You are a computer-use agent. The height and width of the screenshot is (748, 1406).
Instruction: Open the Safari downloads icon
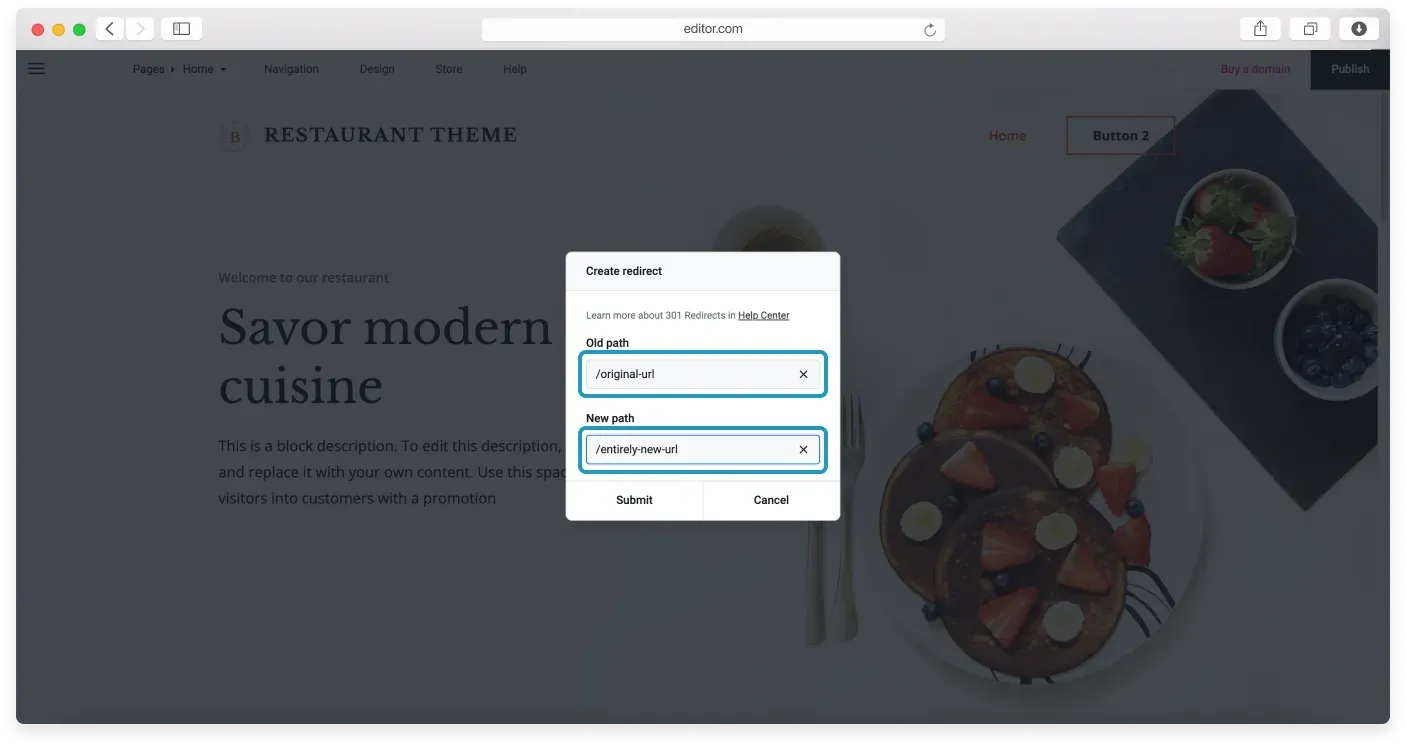click(1359, 29)
